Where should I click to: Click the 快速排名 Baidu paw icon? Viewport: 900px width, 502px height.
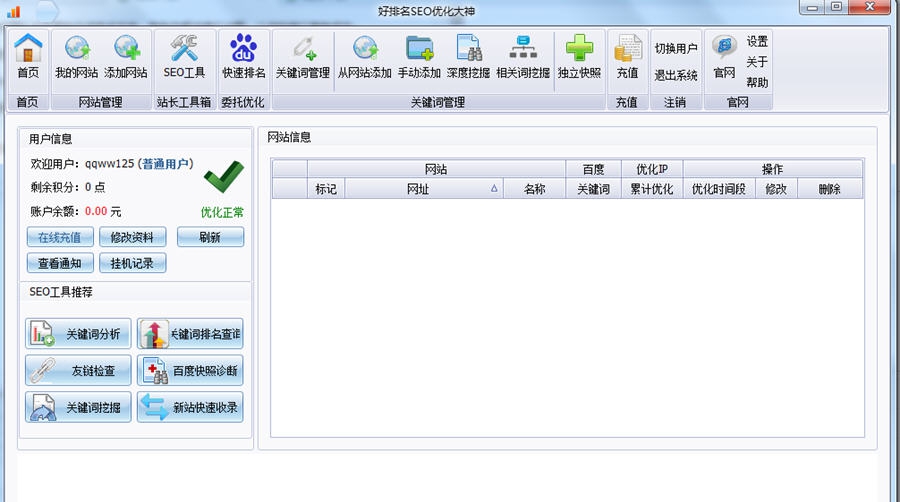[x=243, y=48]
